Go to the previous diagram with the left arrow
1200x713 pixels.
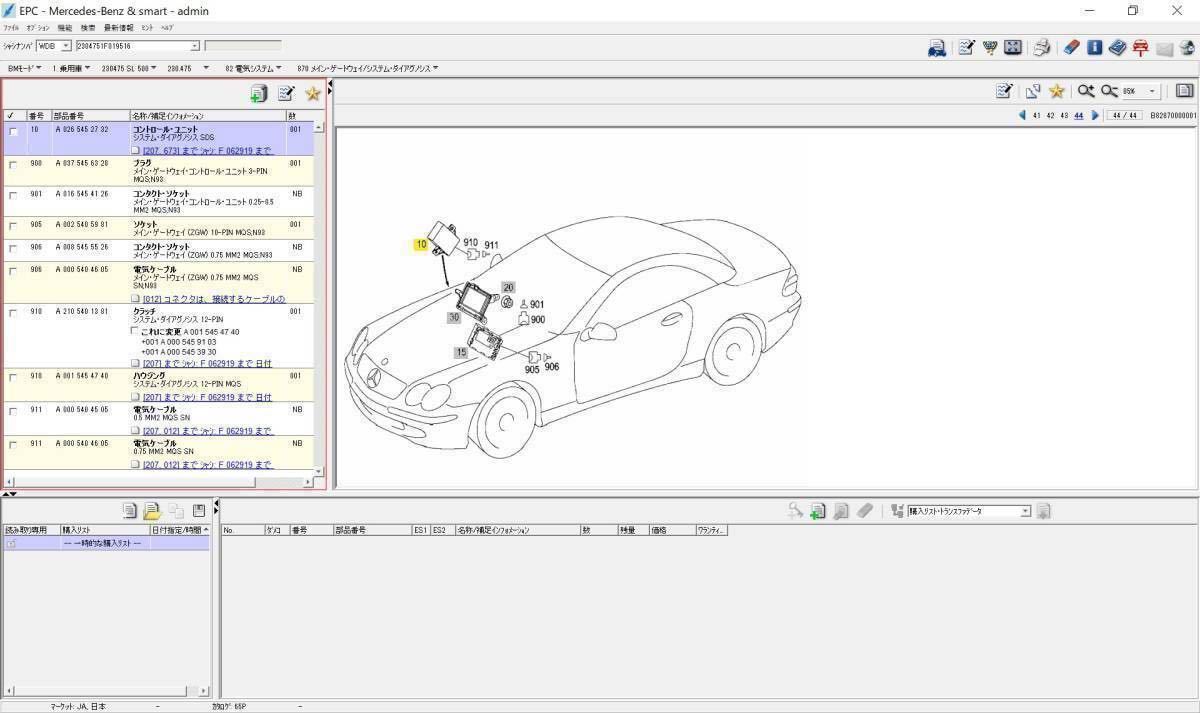pyautogui.click(x=1022, y=115)
